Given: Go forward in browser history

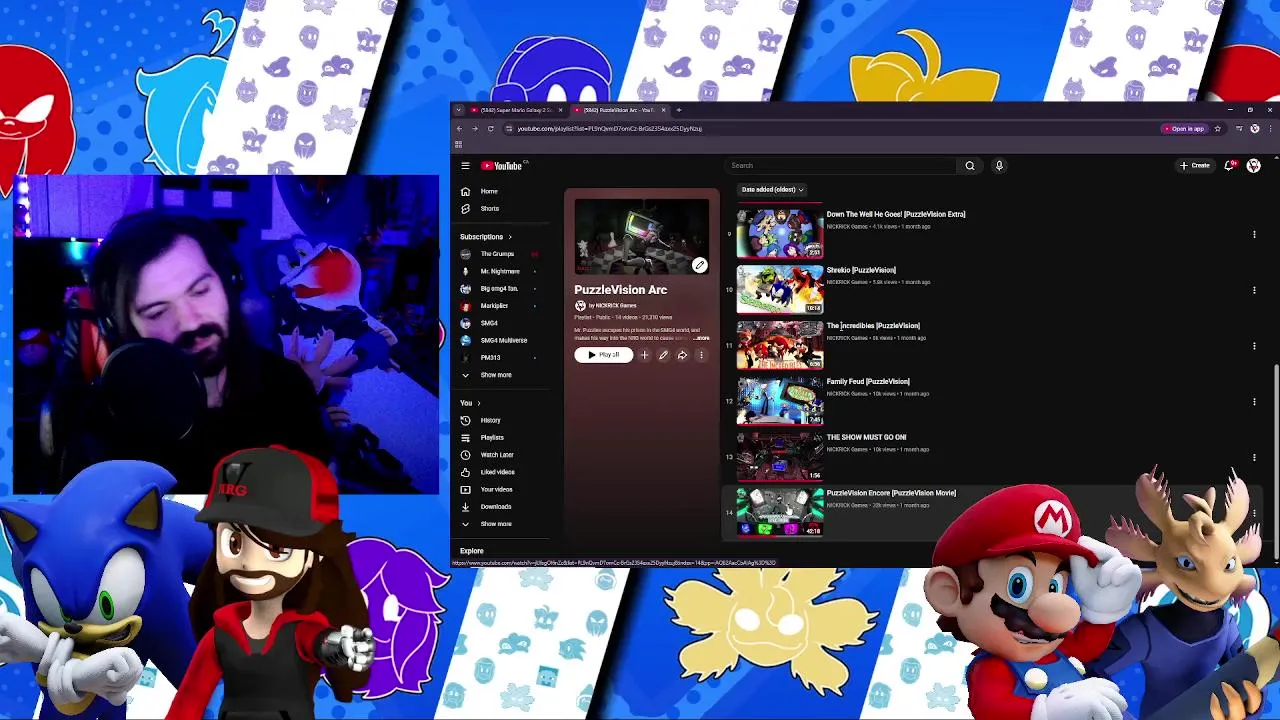Looking at the screenshot, I should (474, 129).
